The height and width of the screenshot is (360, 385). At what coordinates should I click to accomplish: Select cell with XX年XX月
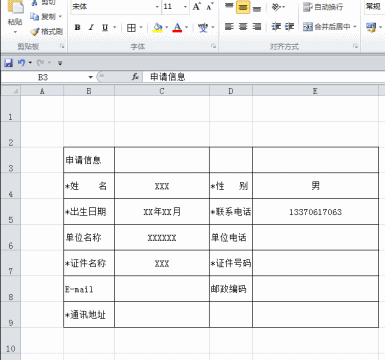click(x=162, y=212)
